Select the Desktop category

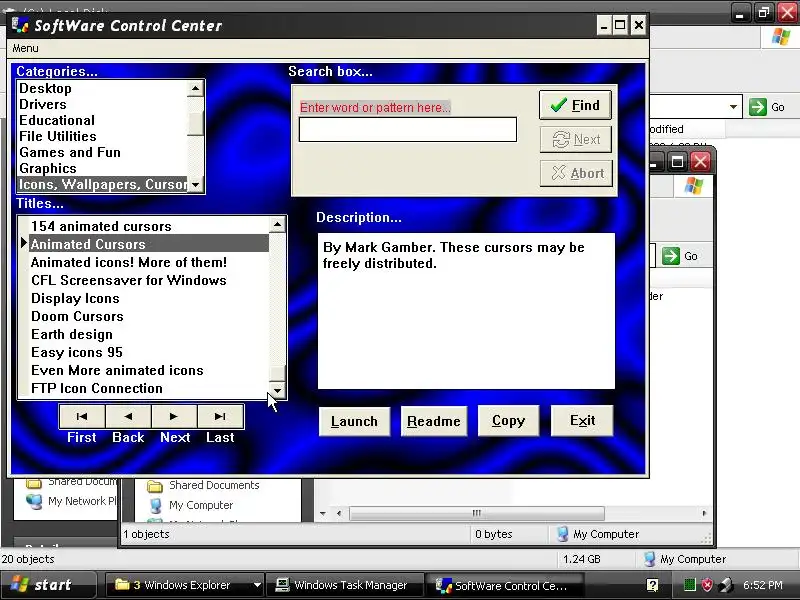click(x=103, y=88)
